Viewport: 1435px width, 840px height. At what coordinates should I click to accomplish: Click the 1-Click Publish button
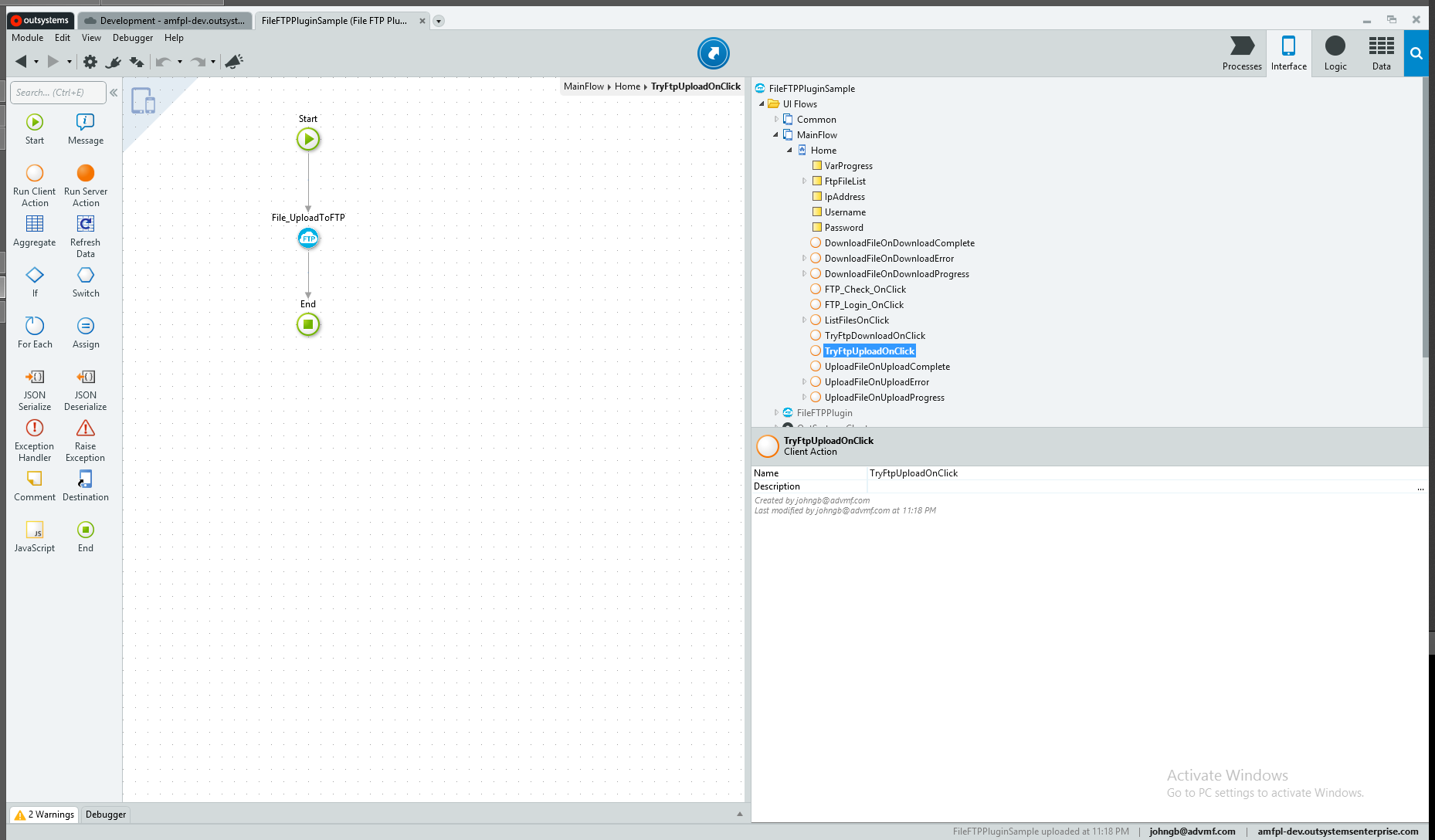click(x=713, y=53)
